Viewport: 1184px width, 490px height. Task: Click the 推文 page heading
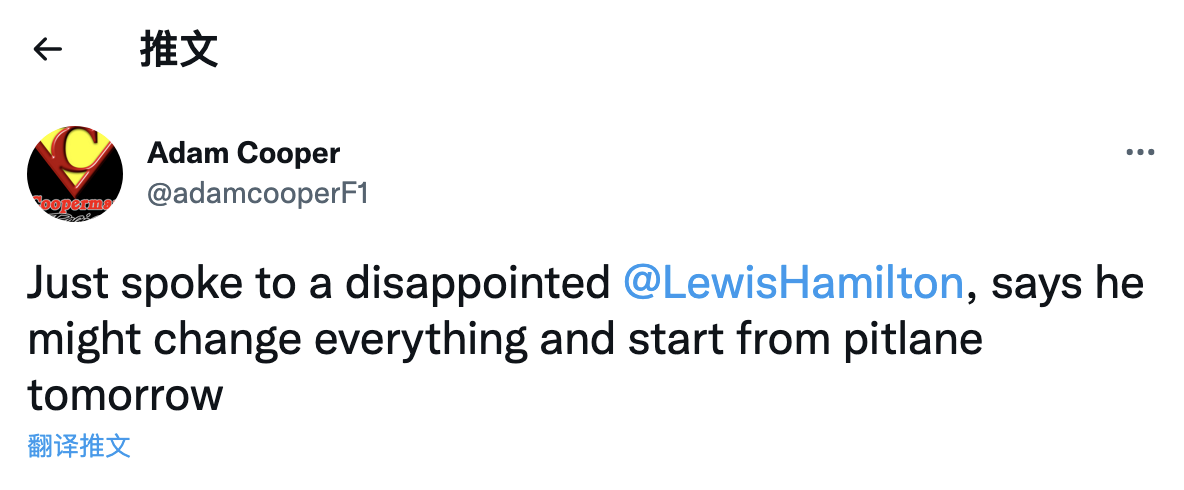[x=179, y=49]
